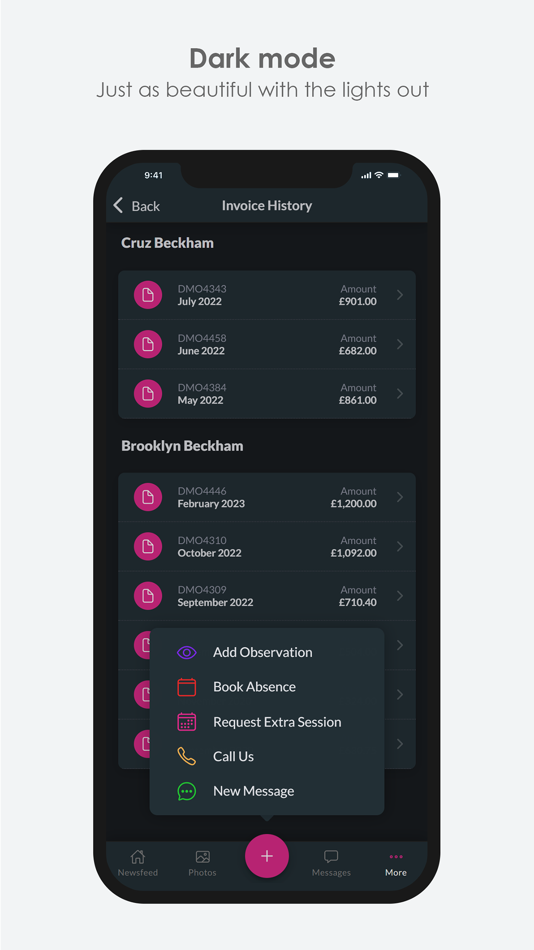
Task: Tap the red calendar Book Absence icon
Action: (187, 687)
